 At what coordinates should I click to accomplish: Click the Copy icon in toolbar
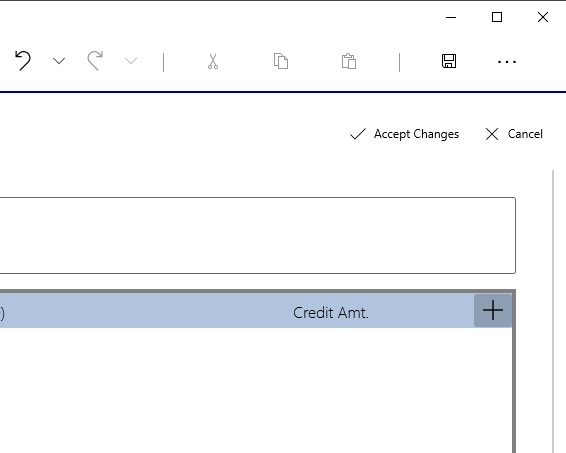281,61
